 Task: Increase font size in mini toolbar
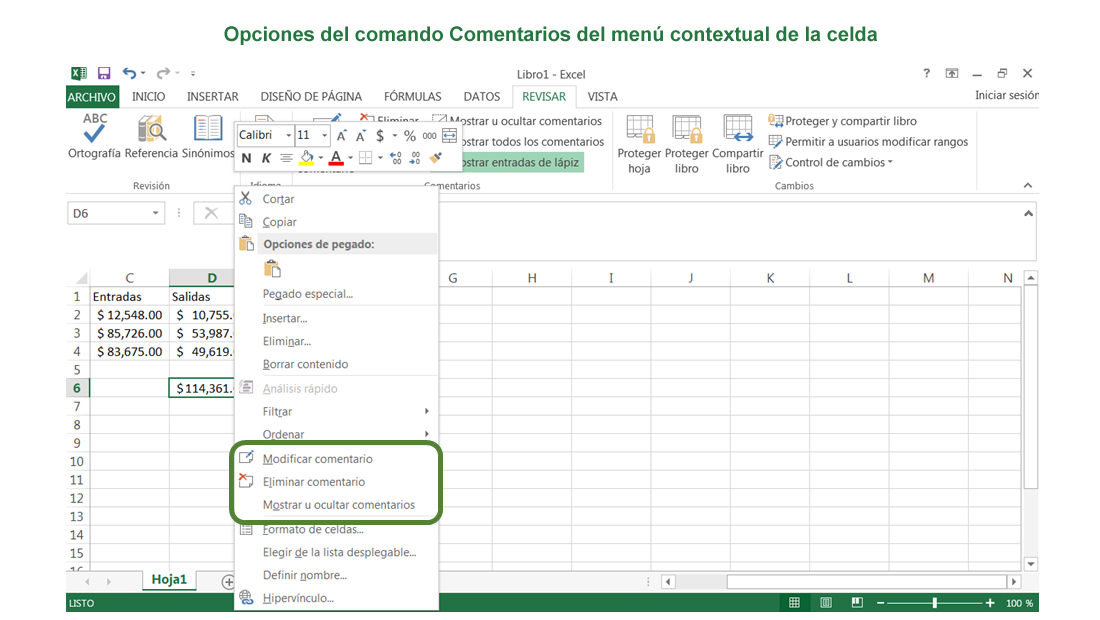click(342, 135)
